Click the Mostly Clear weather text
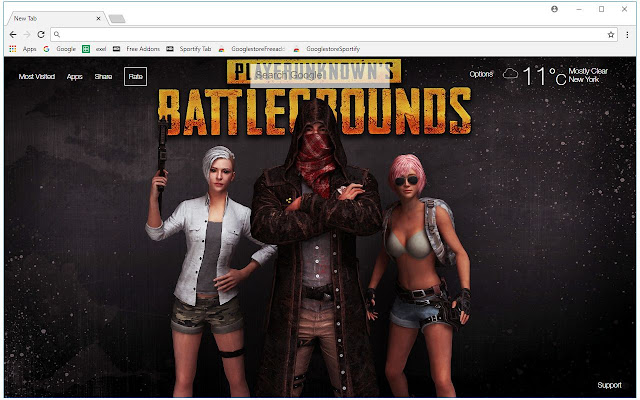The width and height of the screenshot is (640, 400). pyautogui.click(x=588, y=71)
